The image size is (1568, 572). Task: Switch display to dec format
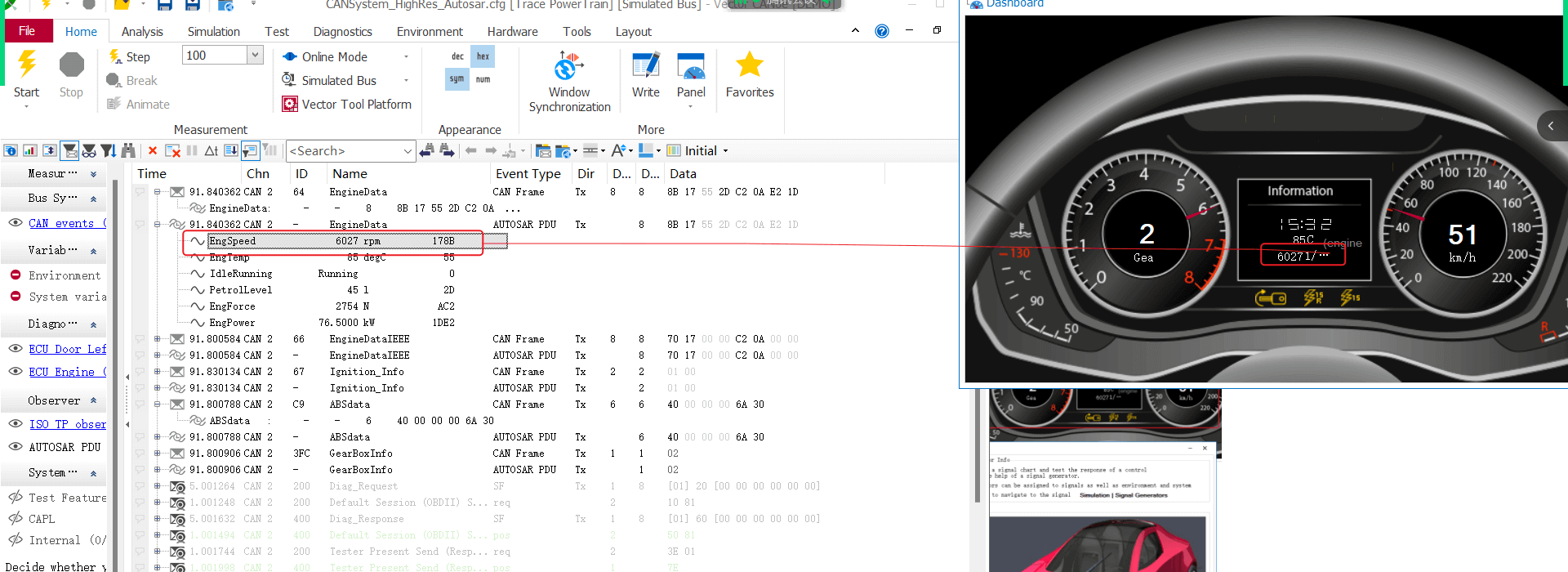click(457, 56)
